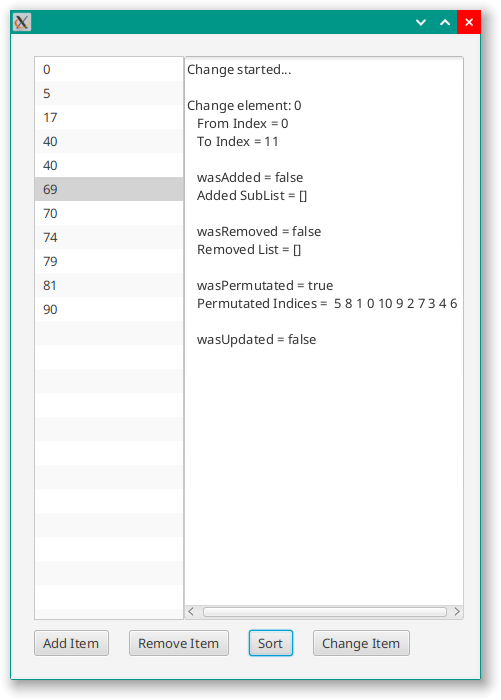
Task: Click the X11 application icon in title bar
Action: (x=21, y=22)
